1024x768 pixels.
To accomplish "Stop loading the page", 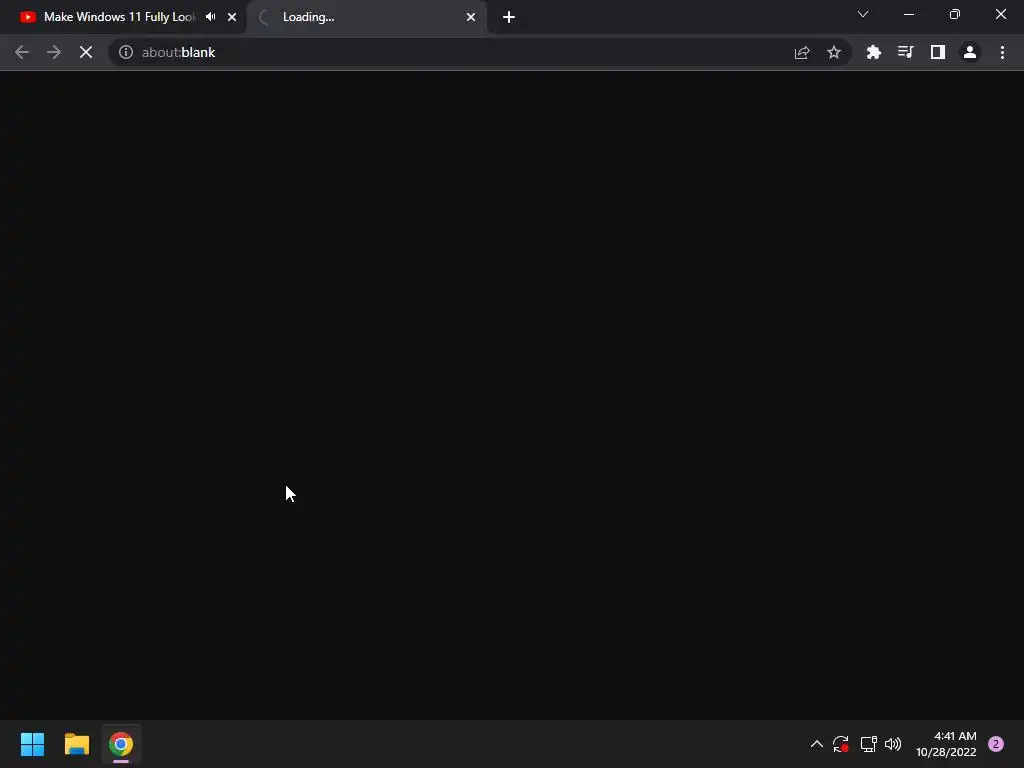I will tap(86, 52).
